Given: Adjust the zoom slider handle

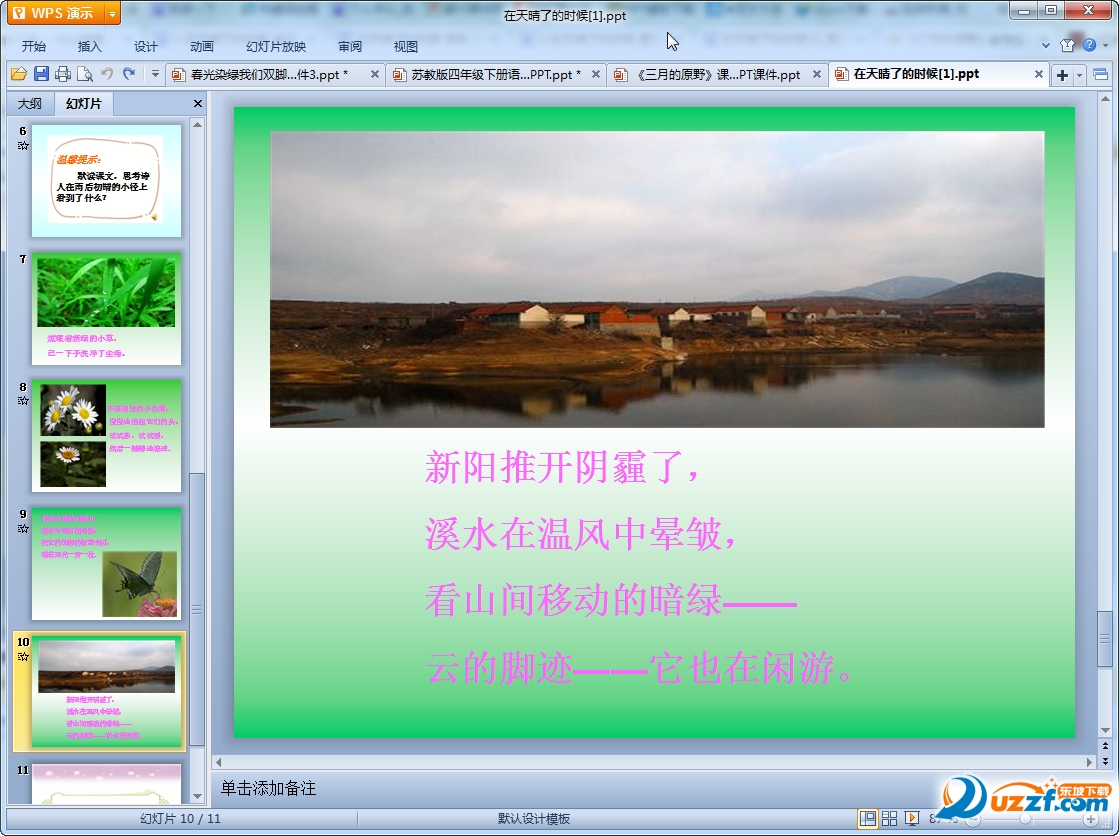Looking at the screenshot, I should 1026,819.
